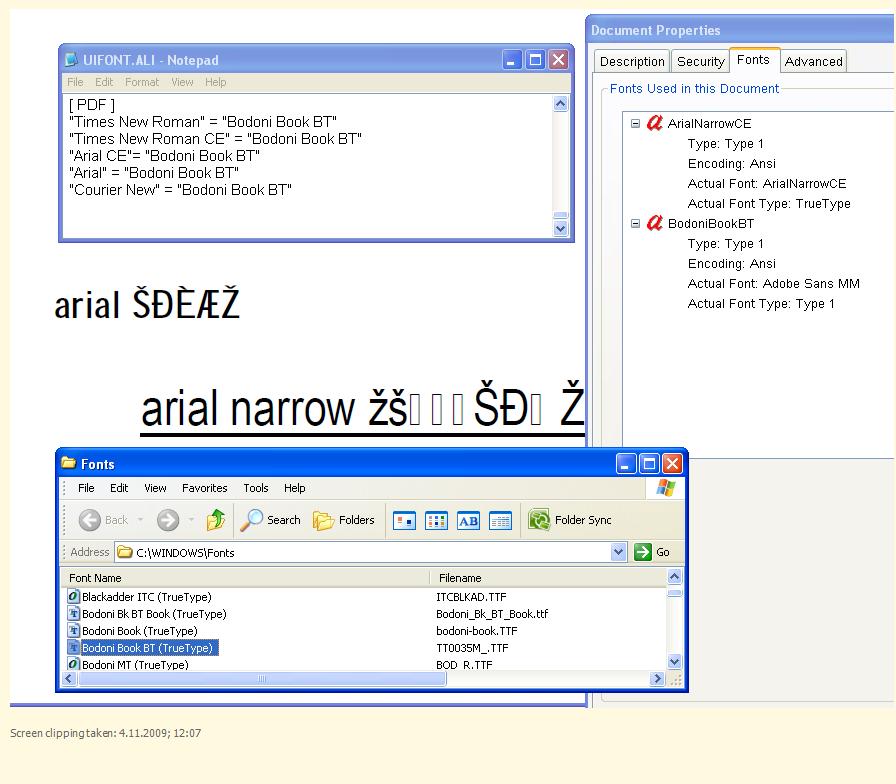Click the Notepad scrollbar up arrow

(560, 103)
